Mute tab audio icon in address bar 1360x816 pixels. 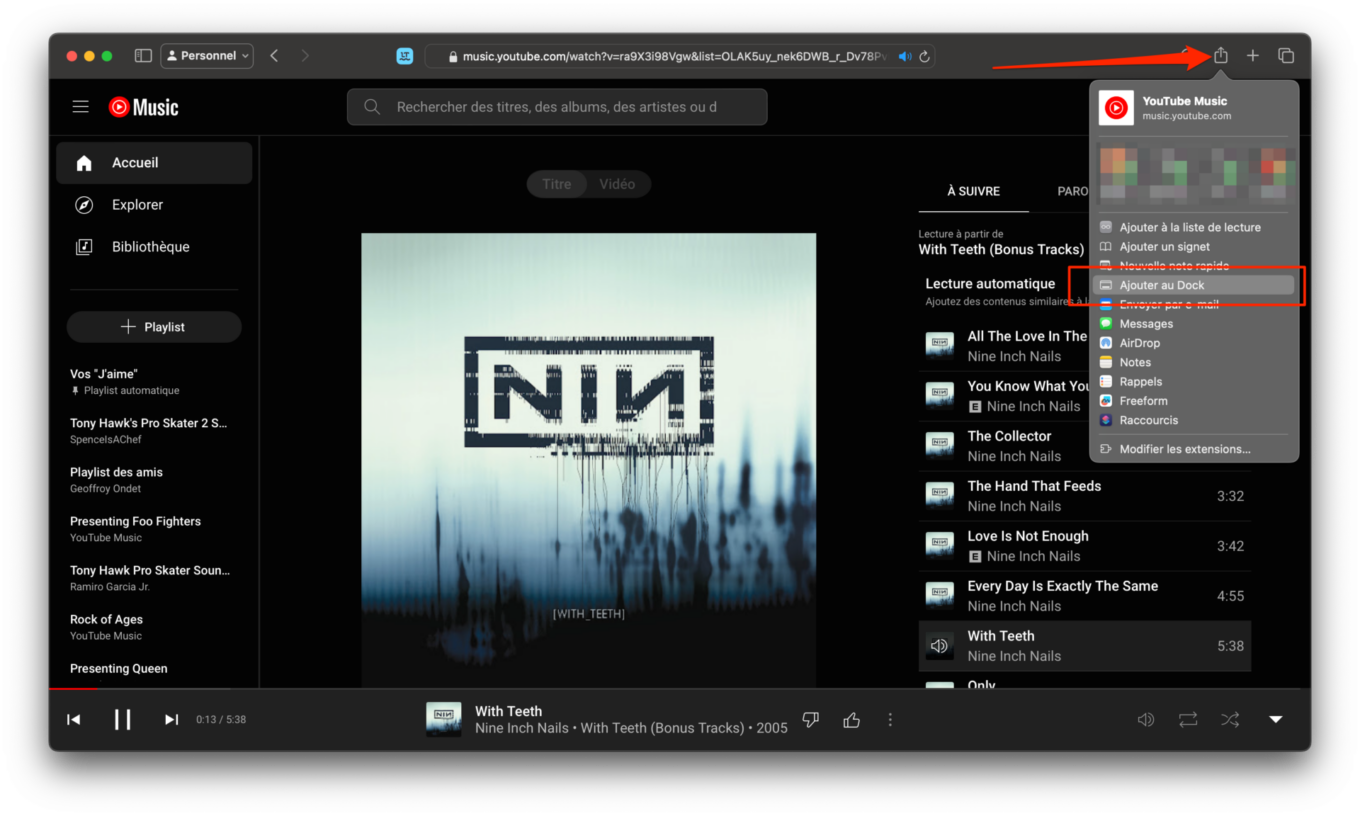click(x=905, y=57)
